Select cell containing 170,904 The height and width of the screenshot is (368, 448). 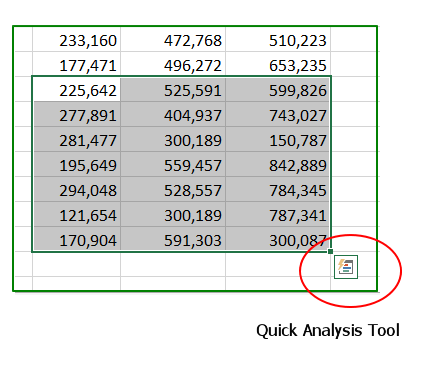tap(76, 239)
